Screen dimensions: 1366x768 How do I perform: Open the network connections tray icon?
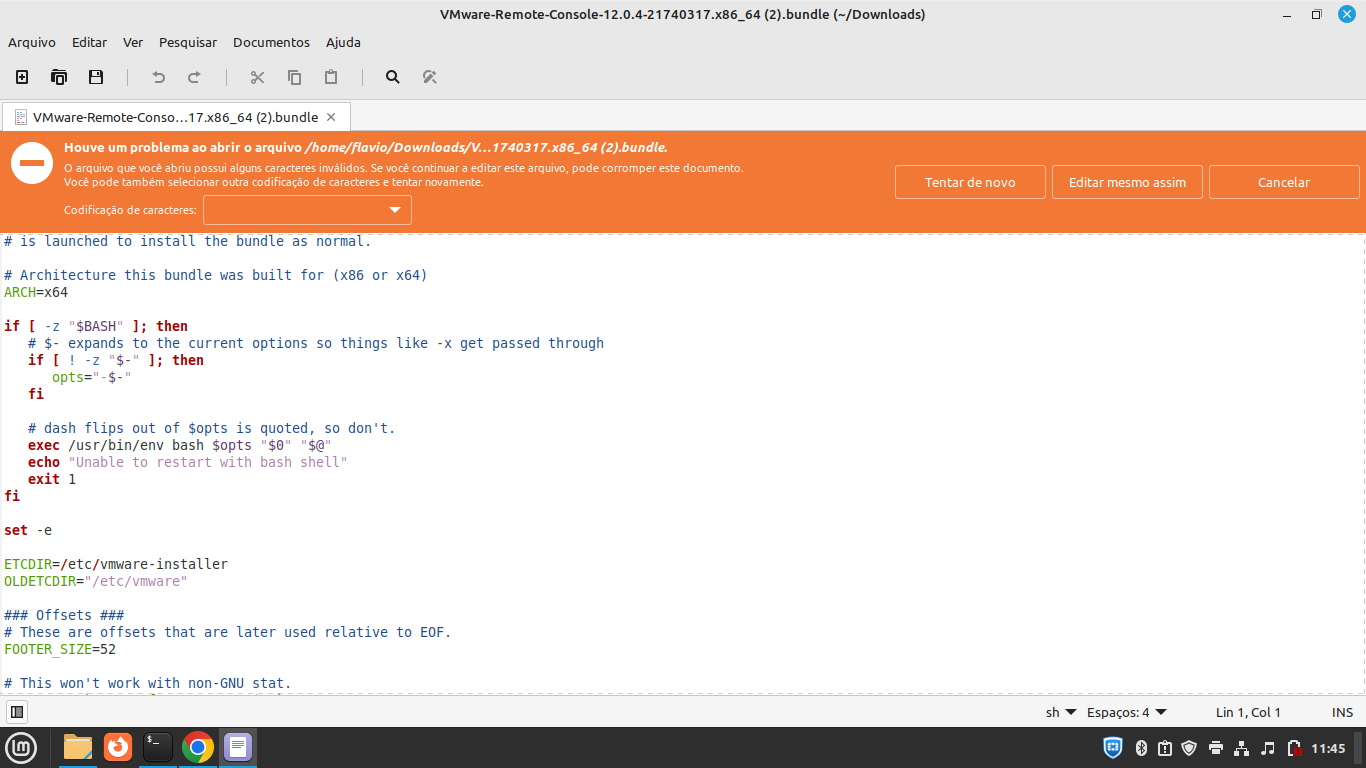click(1242, 747)
